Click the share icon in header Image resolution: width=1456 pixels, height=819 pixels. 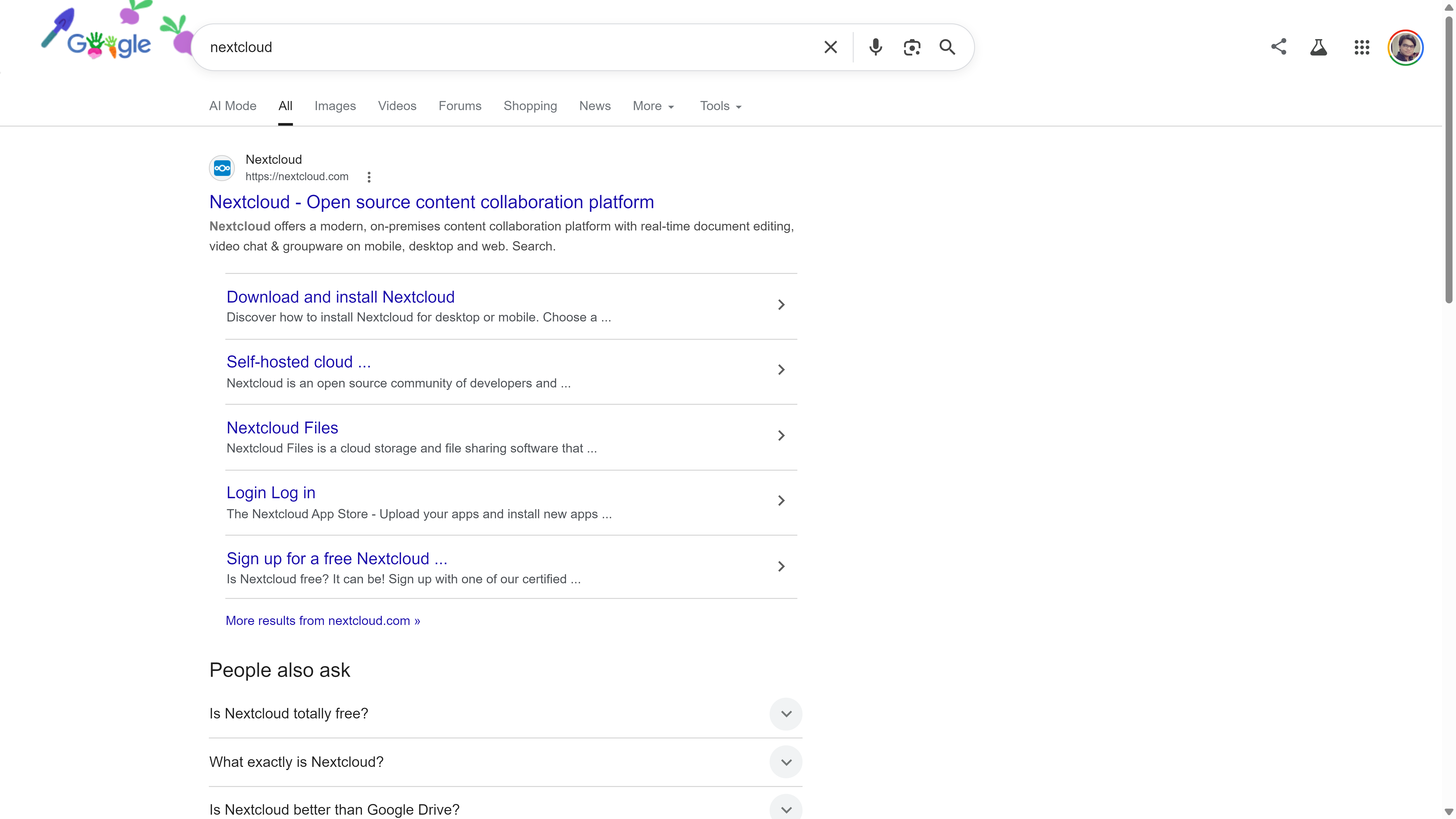(x=1279, y=46)
